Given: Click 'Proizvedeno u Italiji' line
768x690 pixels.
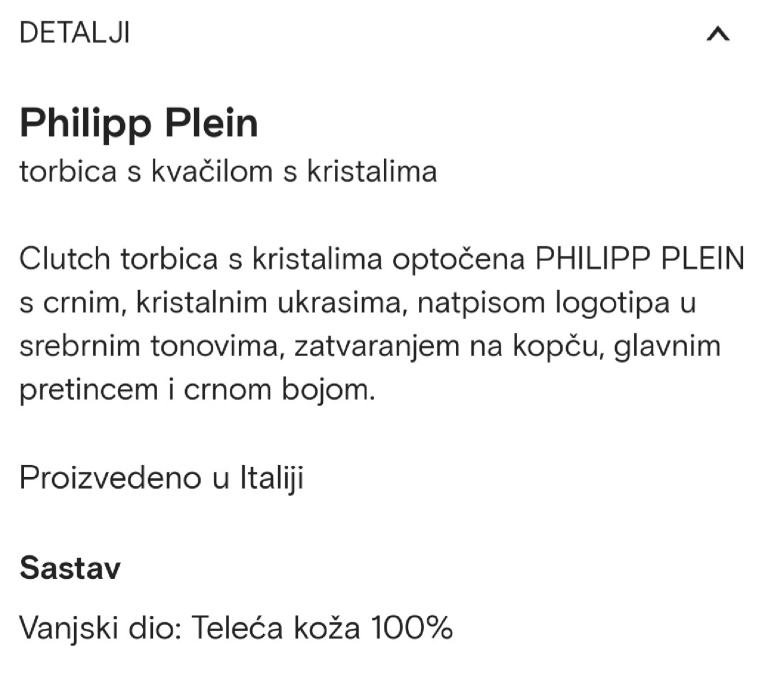Looking at the screenshot, I should coord(161,477).
